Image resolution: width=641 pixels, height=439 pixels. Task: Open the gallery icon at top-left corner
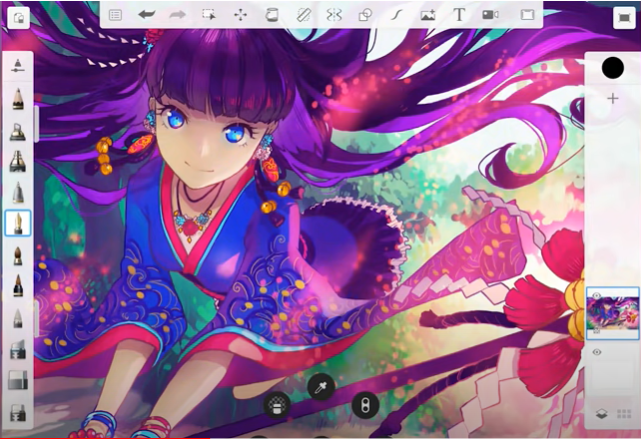click(x=19, y=18)
